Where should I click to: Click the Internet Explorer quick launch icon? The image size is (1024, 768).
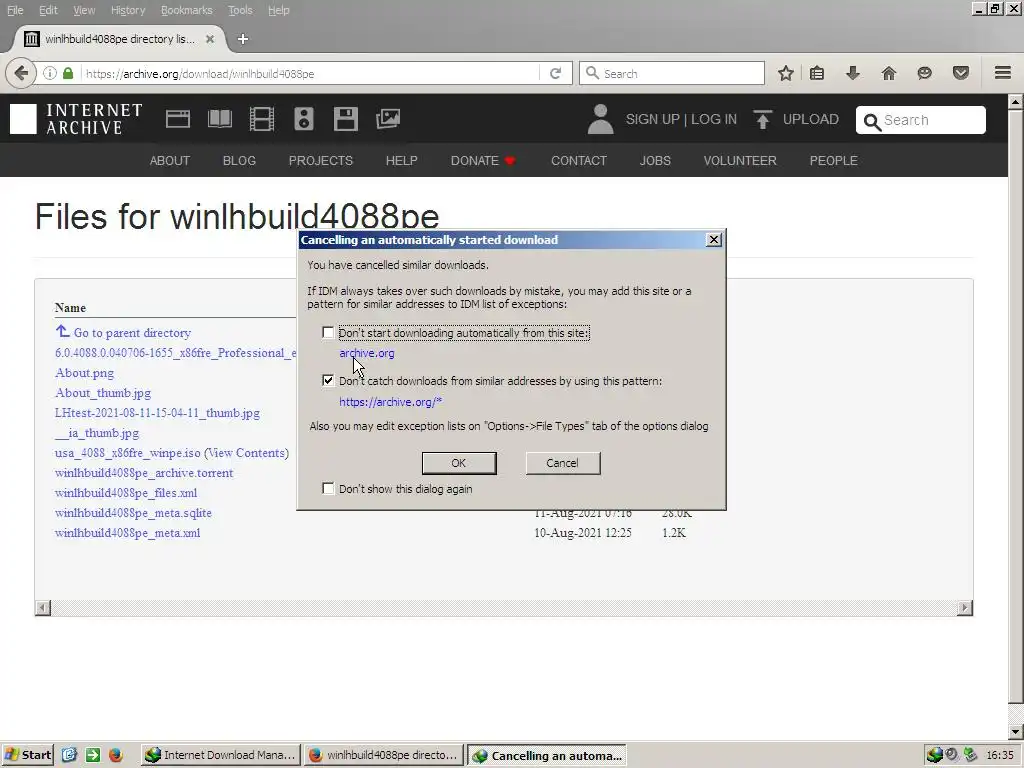[x=69, y=755]
